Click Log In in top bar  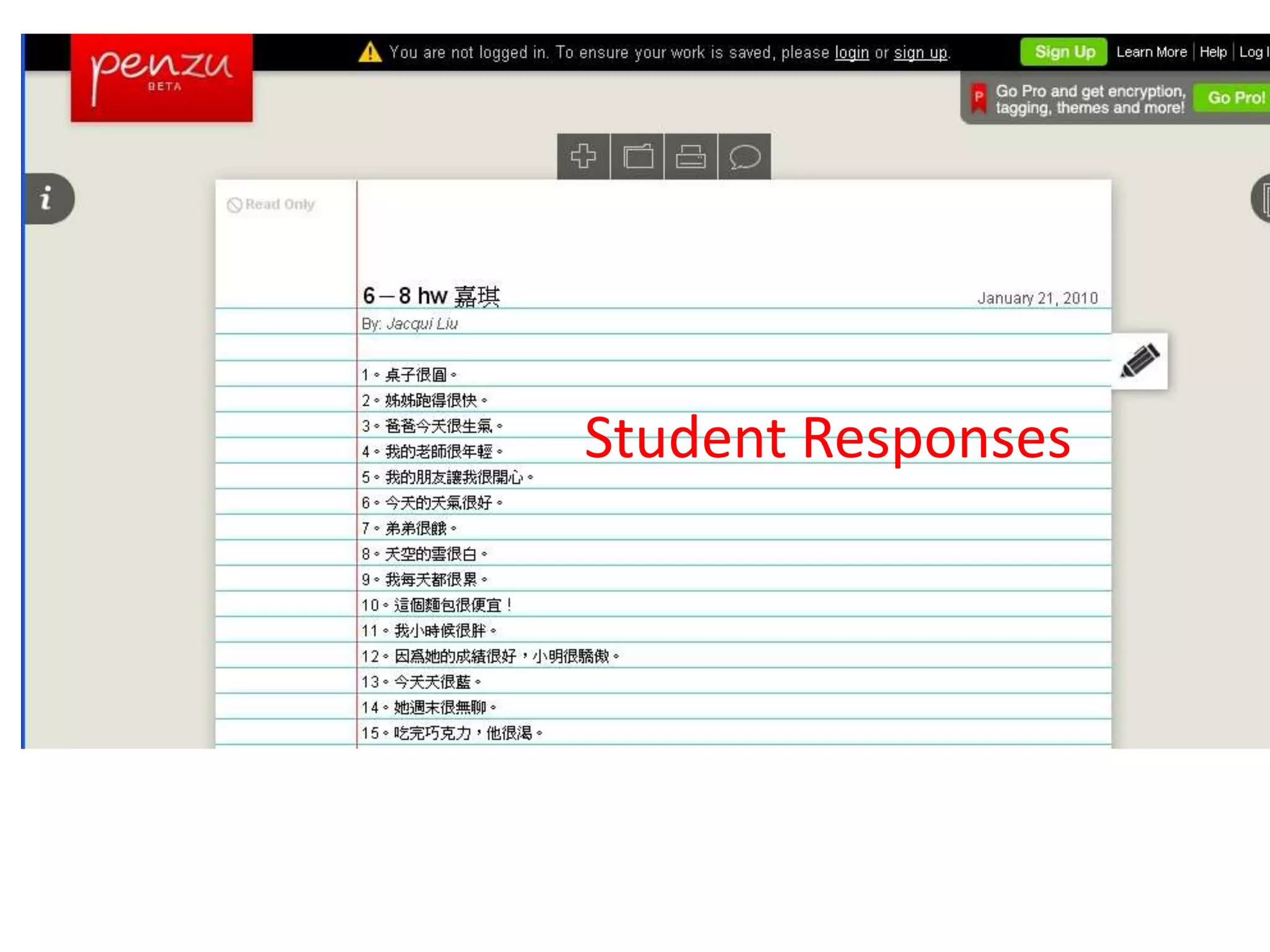pos(1254,52)
